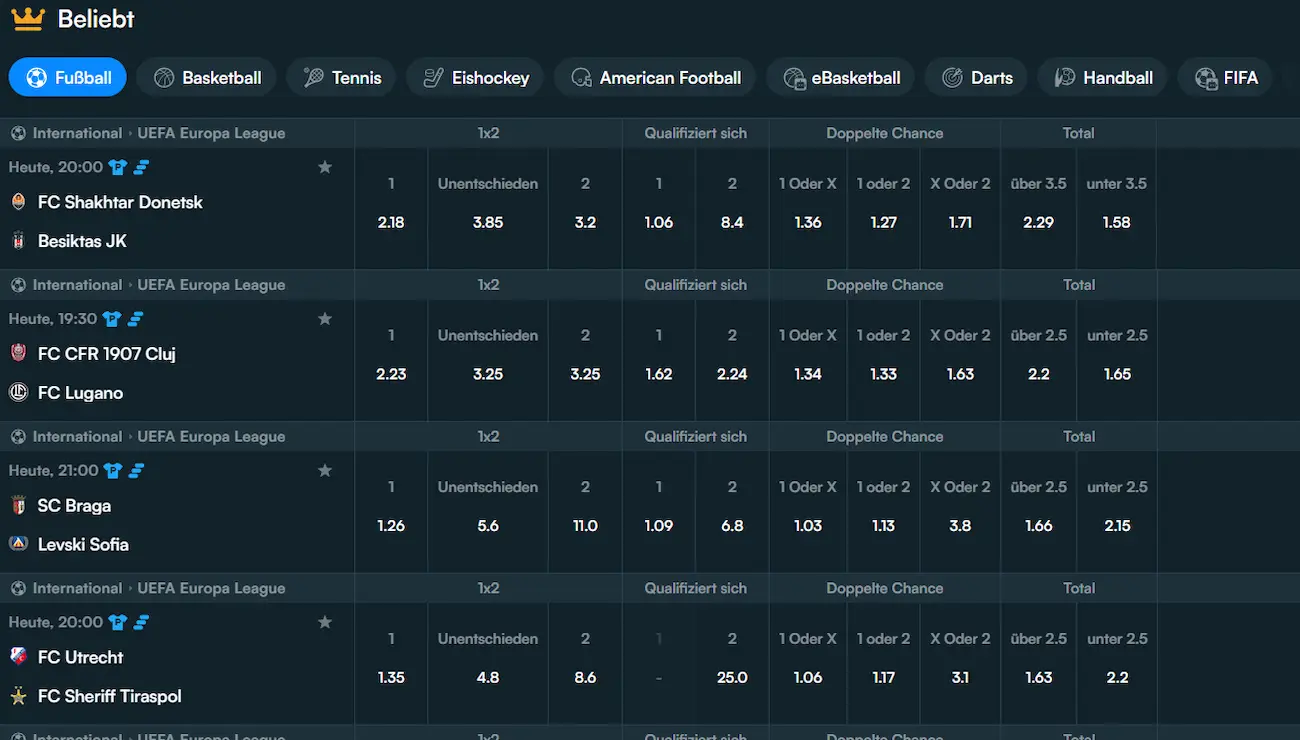The width and height of the screenshot is (1300, 740).
Task: Open the Darts tab
Action: point(976,77)
